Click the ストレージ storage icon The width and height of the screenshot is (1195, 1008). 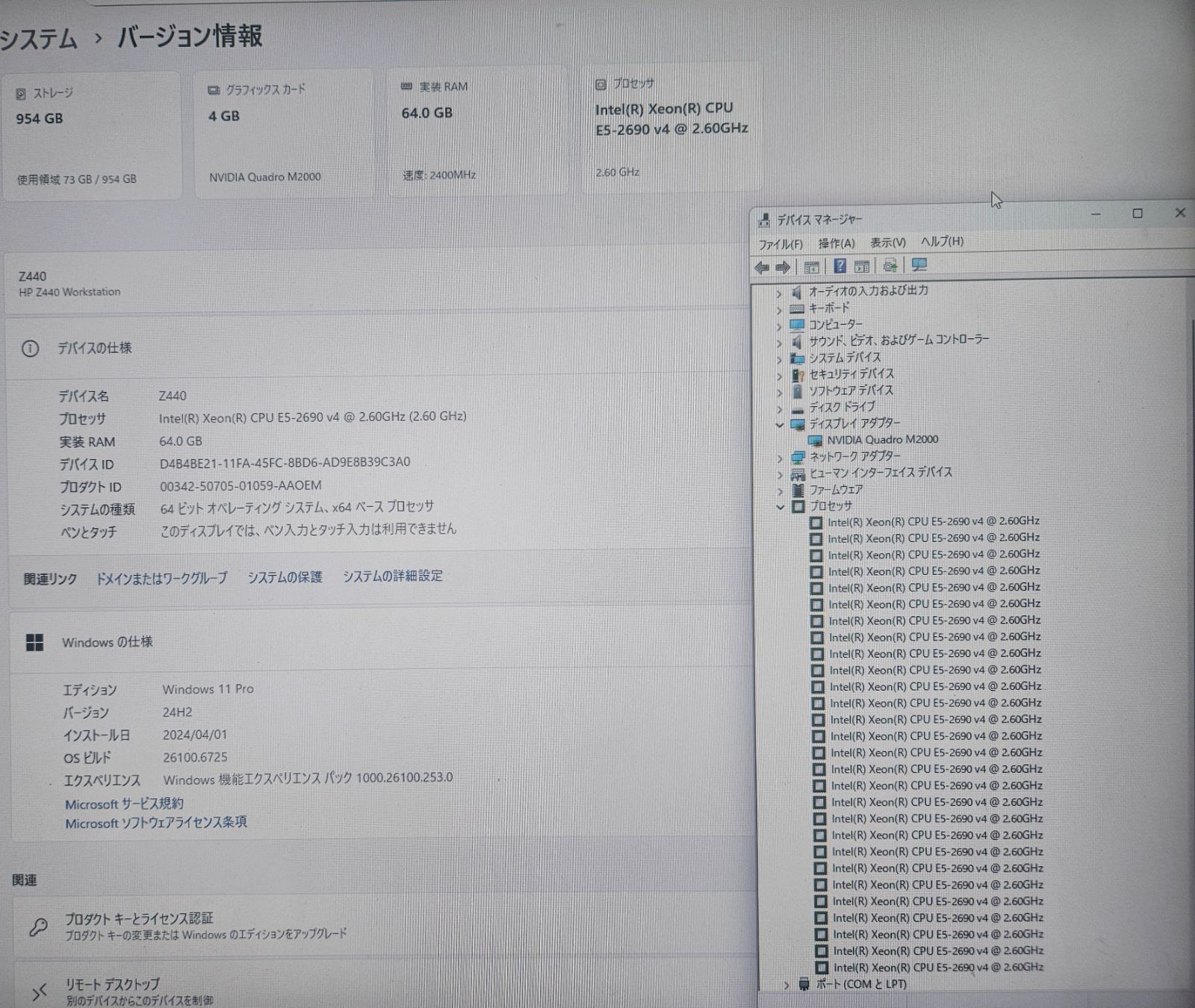pos(20,93)
